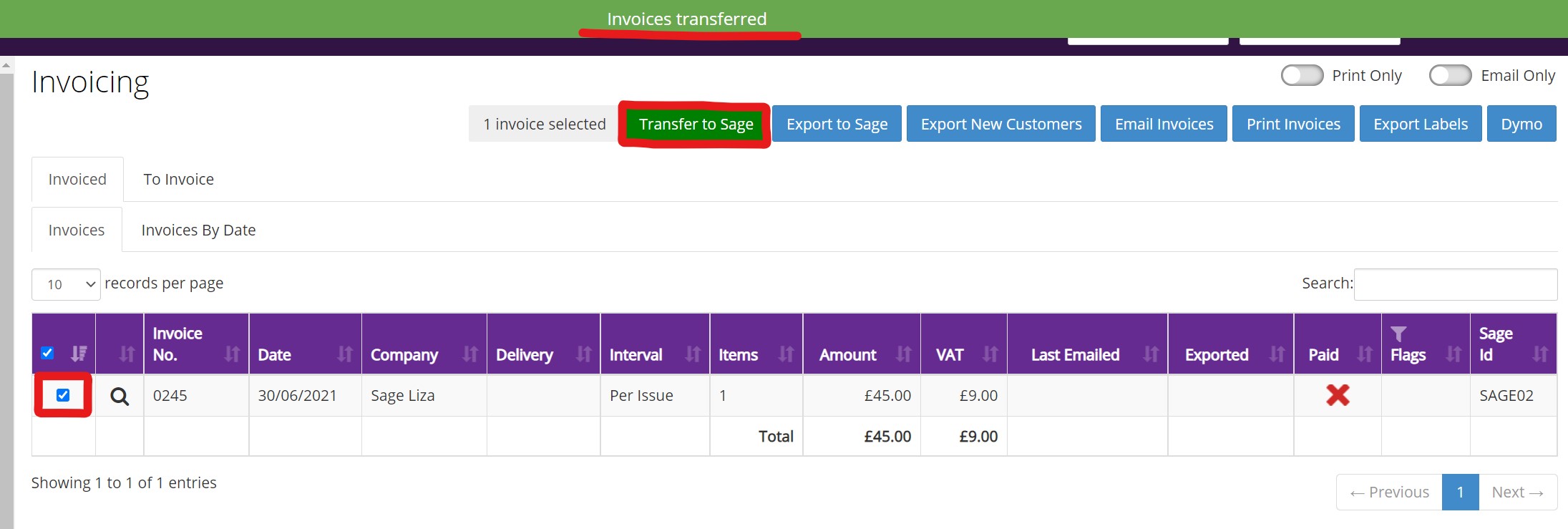Open the Invoices By Date sub-tab
This screenshot has width=1568, height=529.
click(x=198, y=230)
